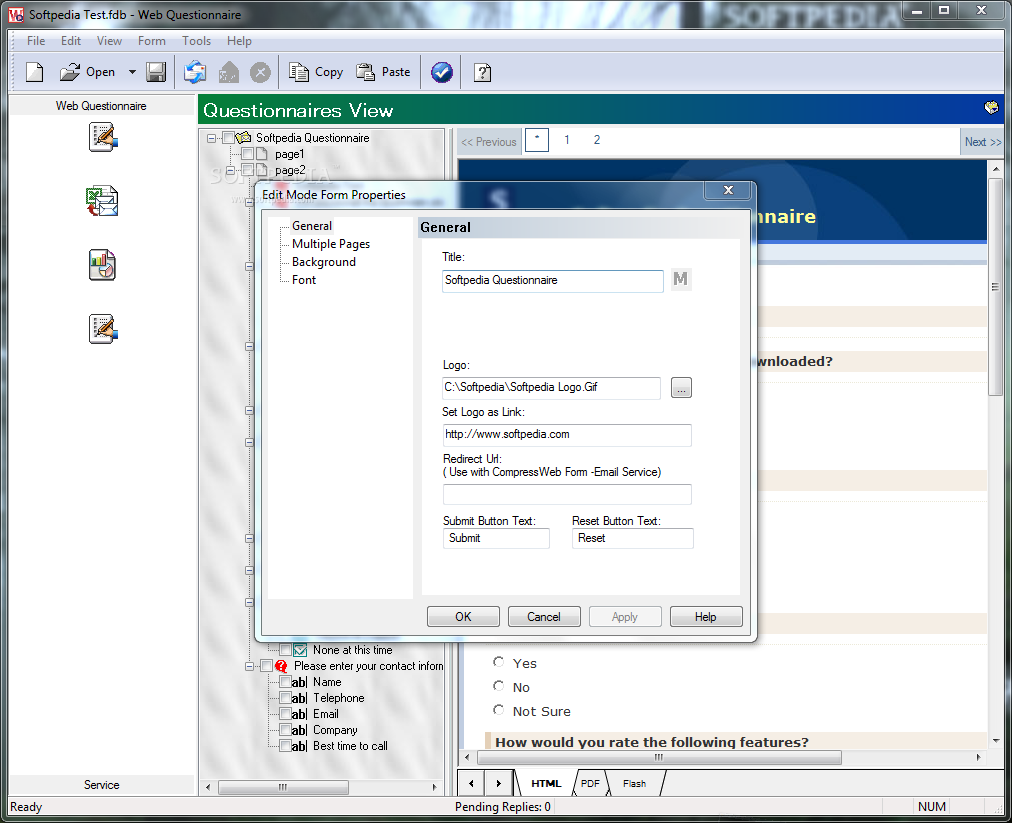Open the File menu

[x=36, y=41]
